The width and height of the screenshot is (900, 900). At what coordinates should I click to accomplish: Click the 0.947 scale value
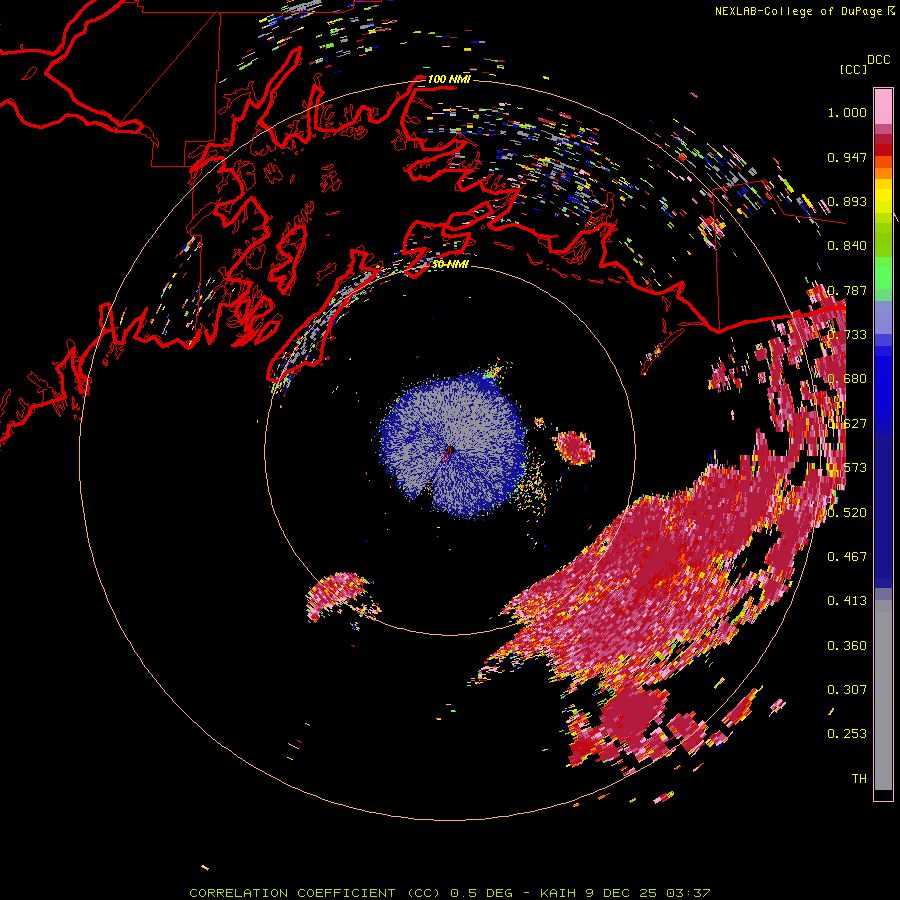coord(847,157)
